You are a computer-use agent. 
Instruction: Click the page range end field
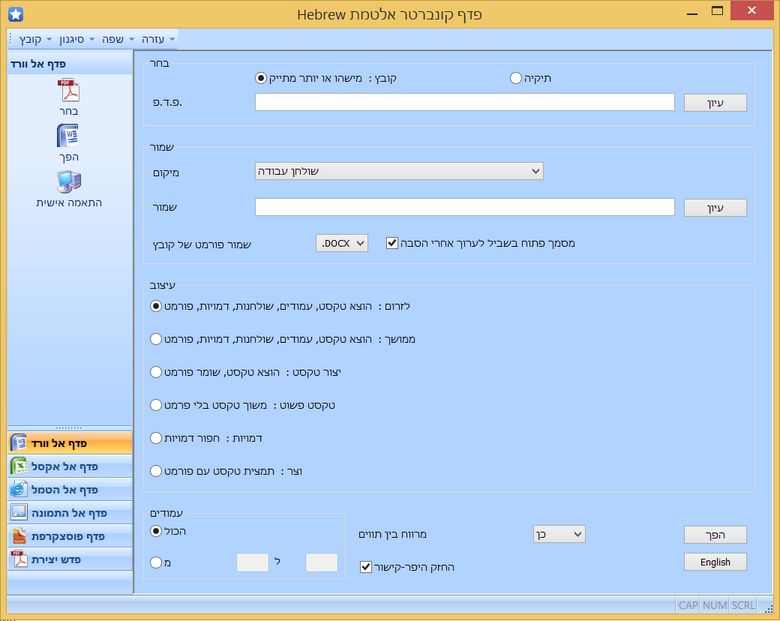[321, 562]
